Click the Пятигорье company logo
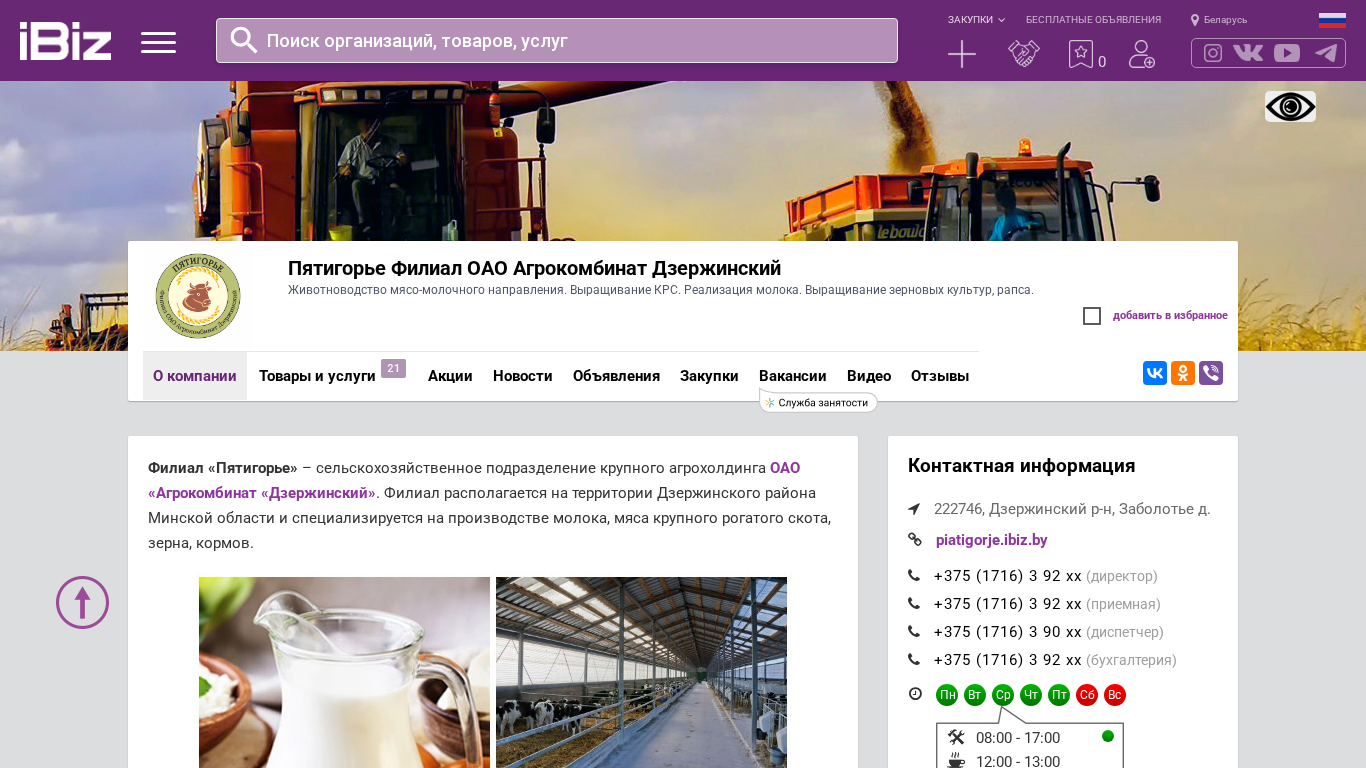The height and width of the screenshot is (768, 1366). tap(198, 296)
